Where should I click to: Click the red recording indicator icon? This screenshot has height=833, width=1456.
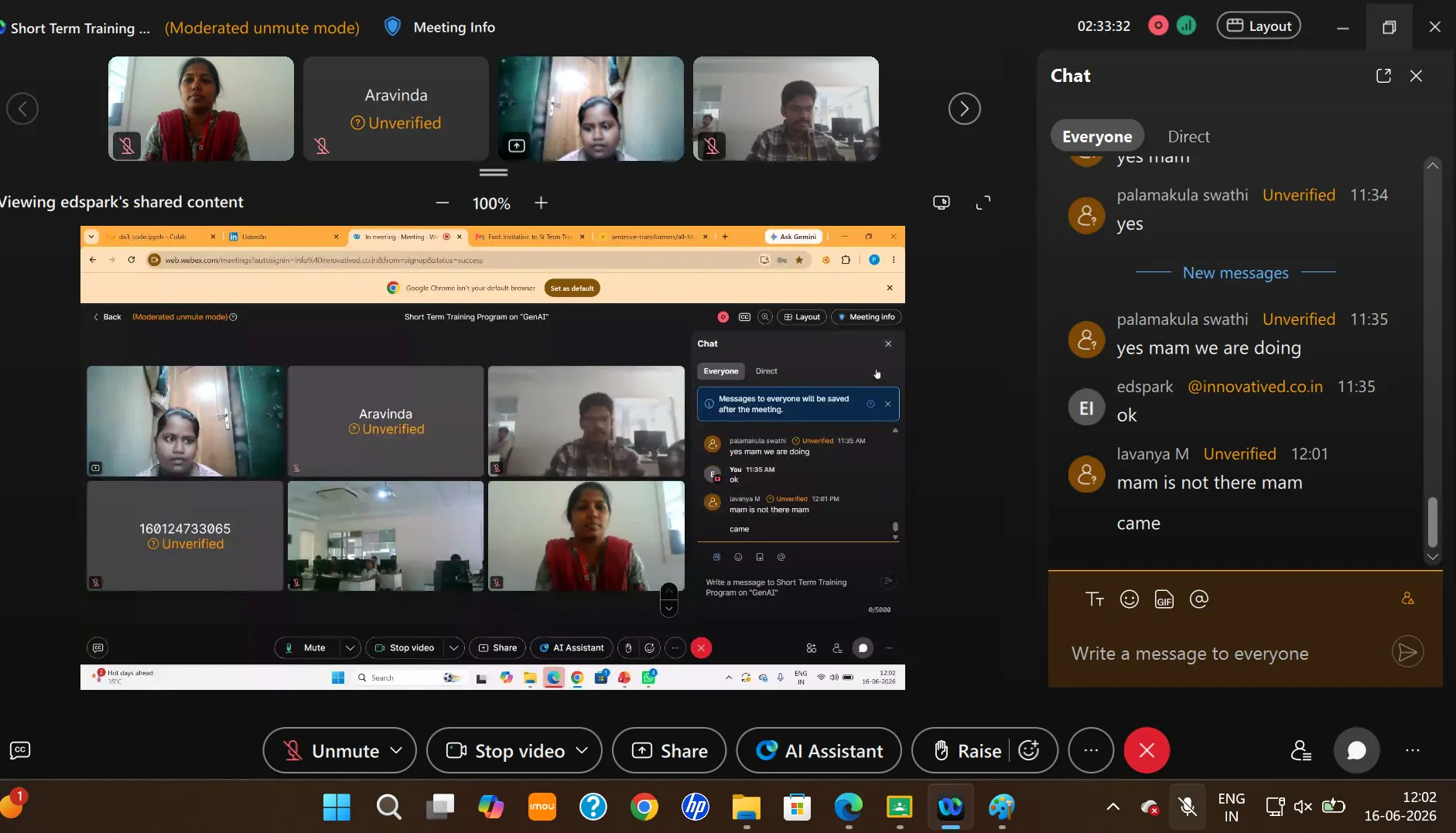coord(1158,26)
